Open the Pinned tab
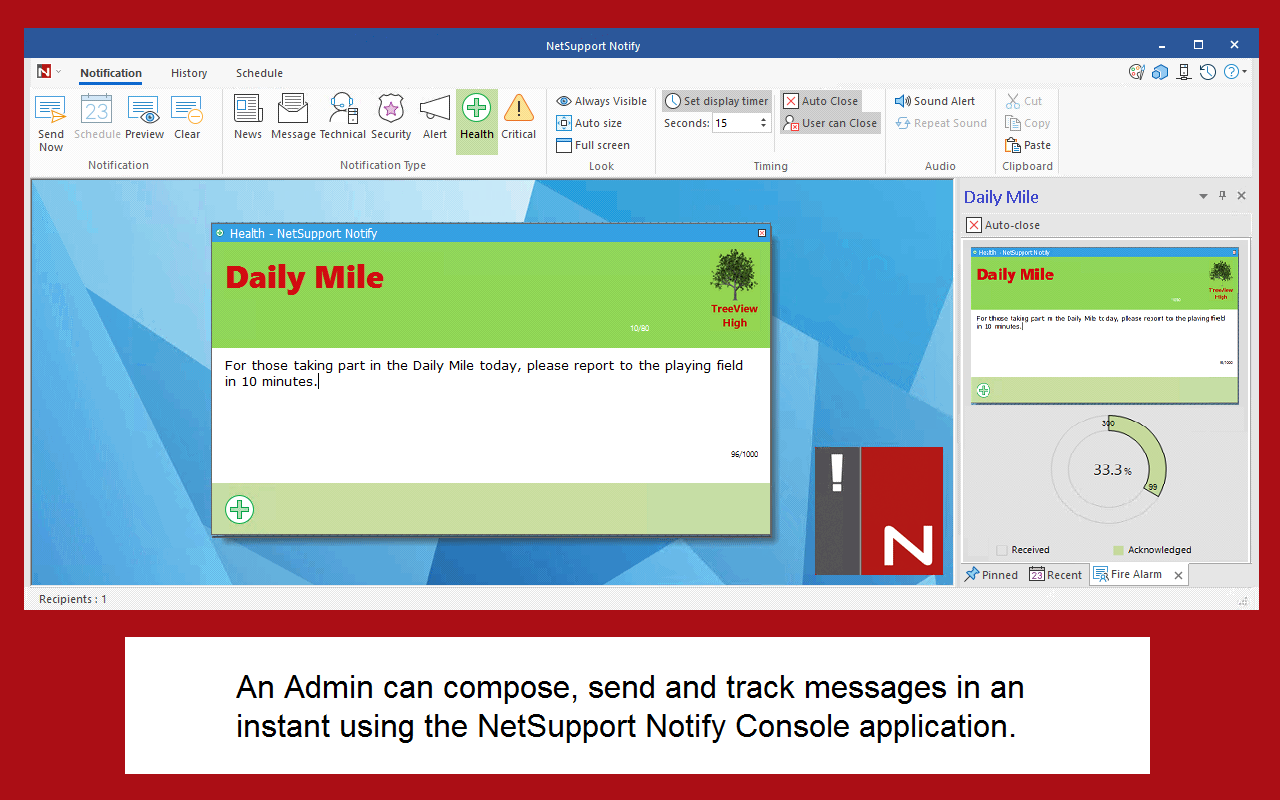 point(991,574)
